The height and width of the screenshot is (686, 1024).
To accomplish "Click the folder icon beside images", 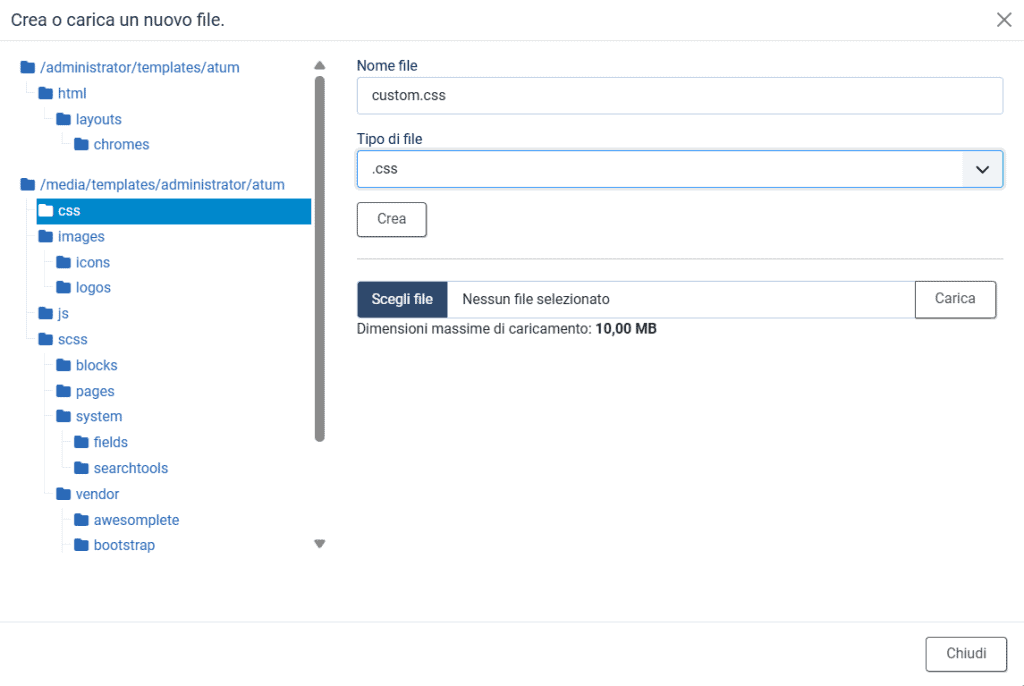I will pyautogui.click(x=45, y=237).
